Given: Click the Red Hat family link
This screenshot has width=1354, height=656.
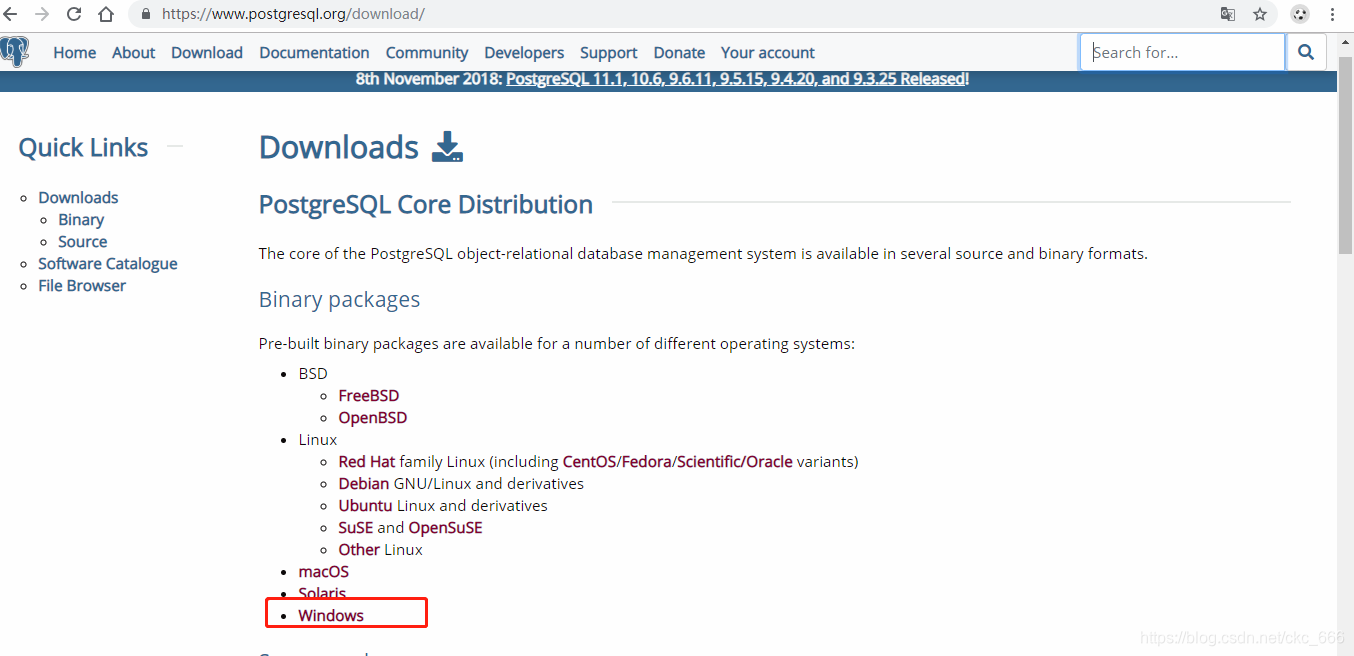Looking at the screenshot, I should tap(367, 462).
